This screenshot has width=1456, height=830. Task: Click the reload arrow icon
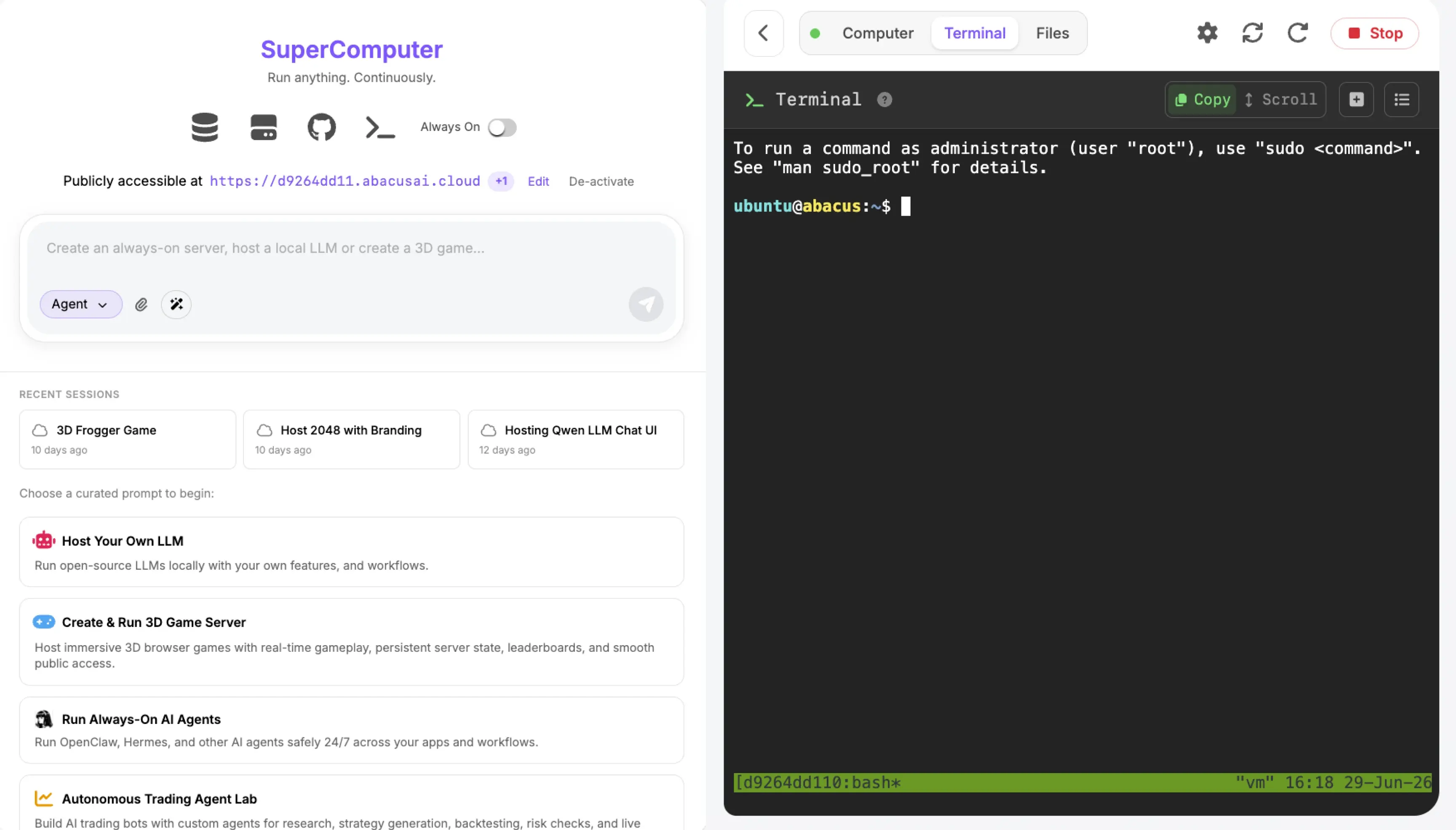1298,33
